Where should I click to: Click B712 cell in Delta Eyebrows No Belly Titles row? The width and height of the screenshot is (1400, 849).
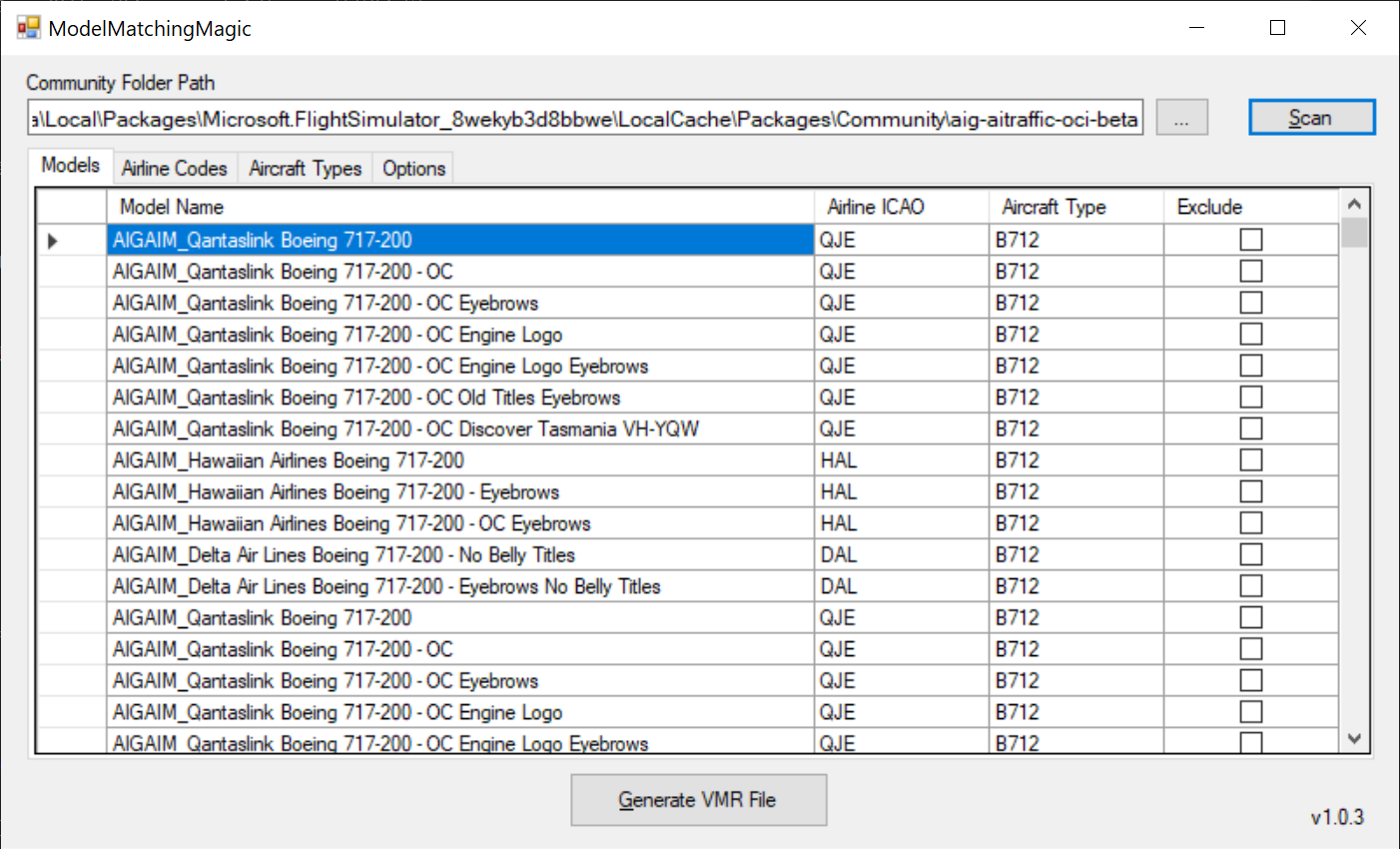click(x=1076, y=586)
